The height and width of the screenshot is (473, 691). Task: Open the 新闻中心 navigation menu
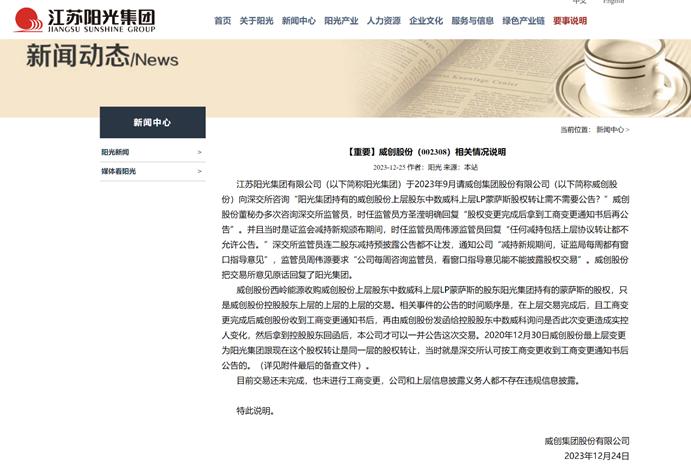click(x=299, y=21)
